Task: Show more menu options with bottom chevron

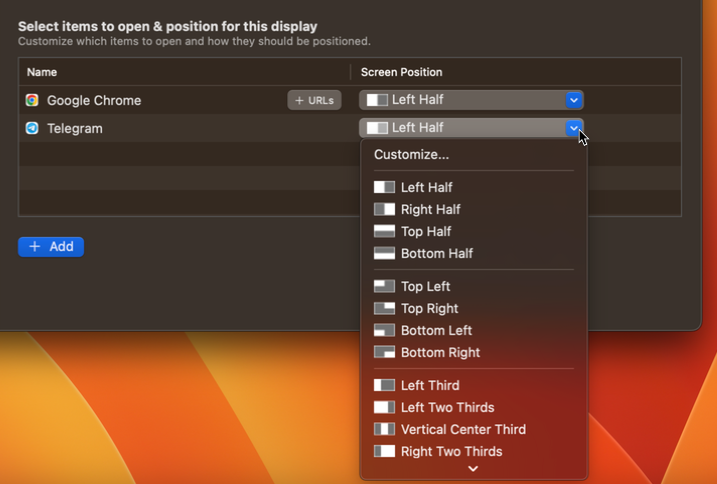Action: click(473, 468)
